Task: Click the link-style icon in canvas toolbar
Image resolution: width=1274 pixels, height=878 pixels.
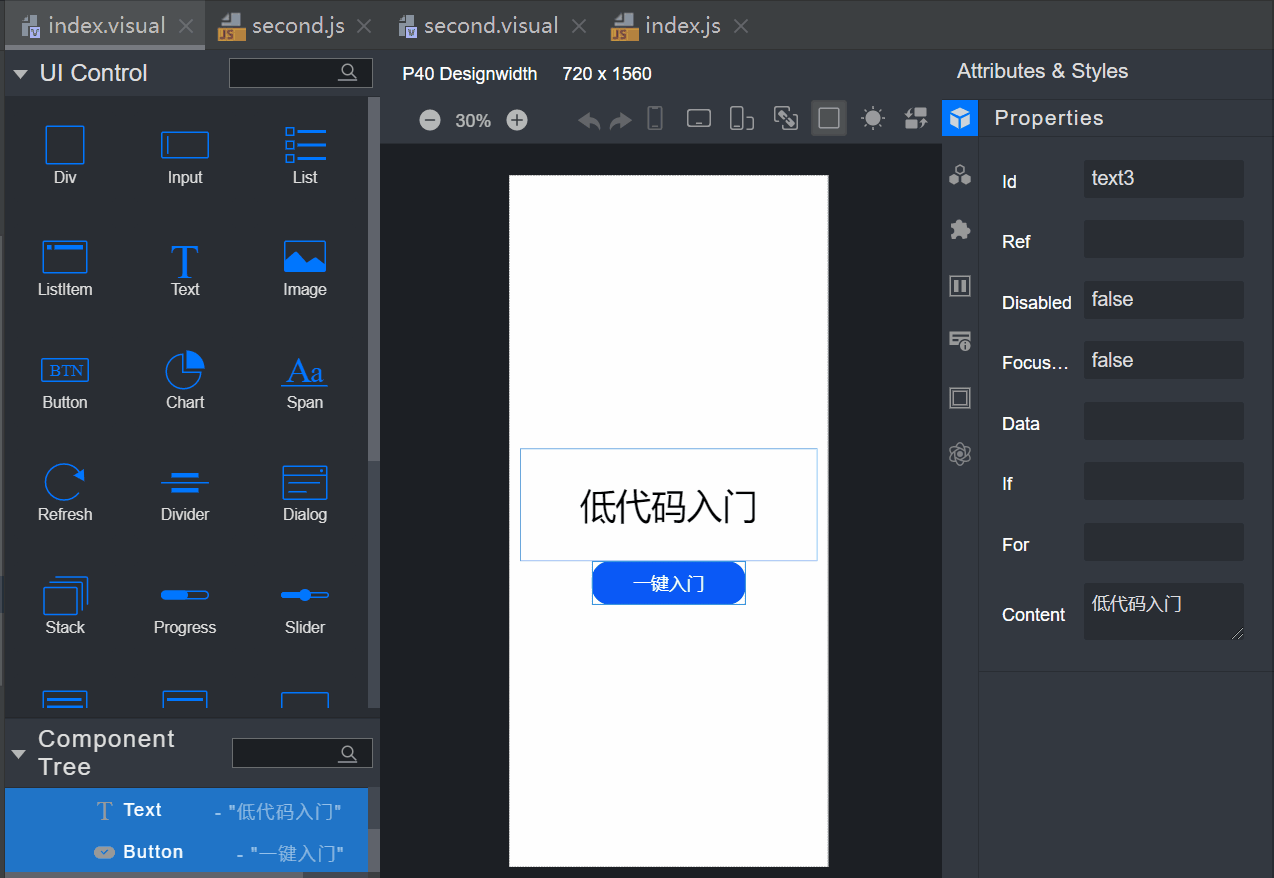Action: [786, 119]
